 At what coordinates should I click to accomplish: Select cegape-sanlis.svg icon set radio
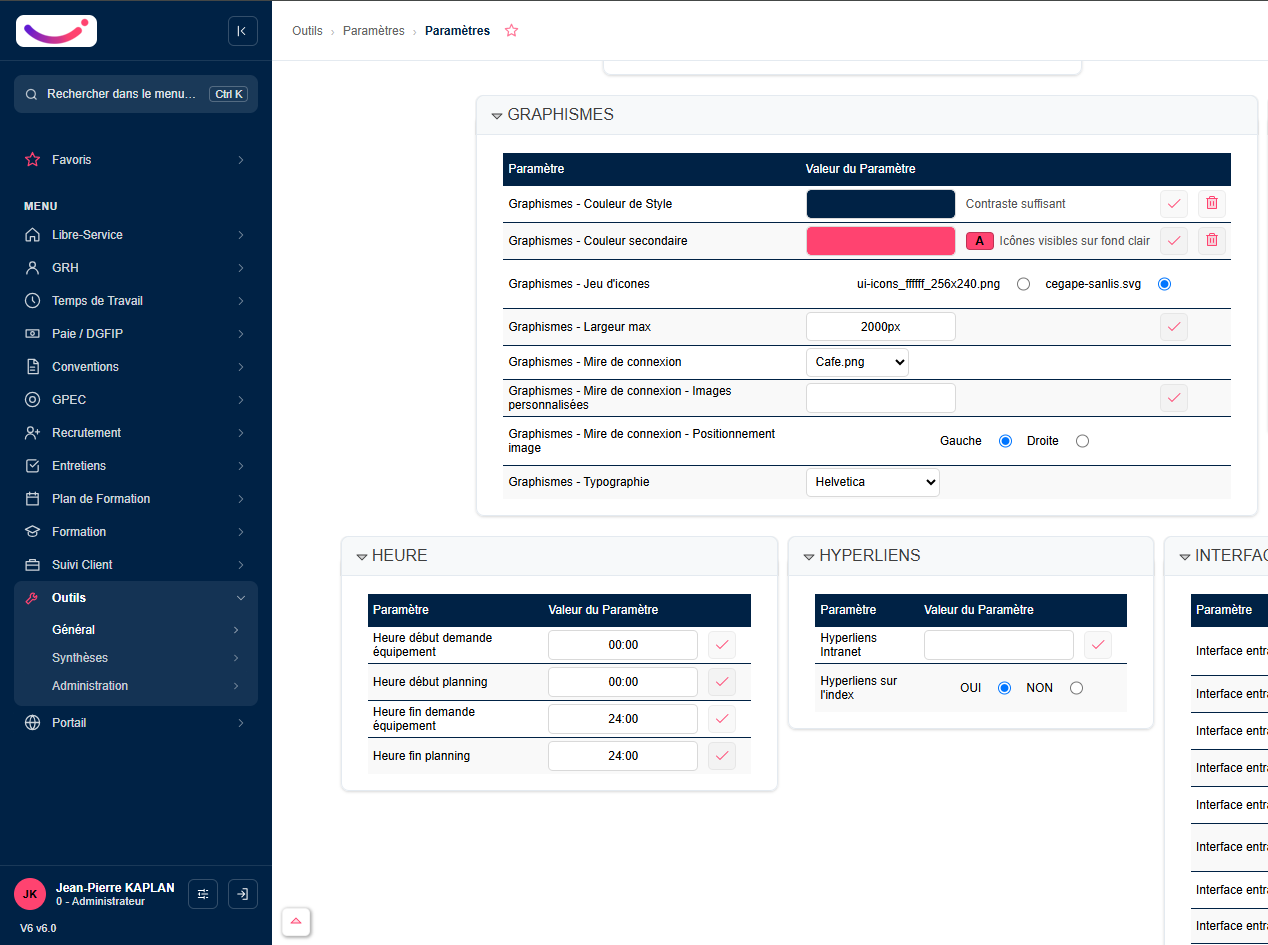click(1164, 284)
